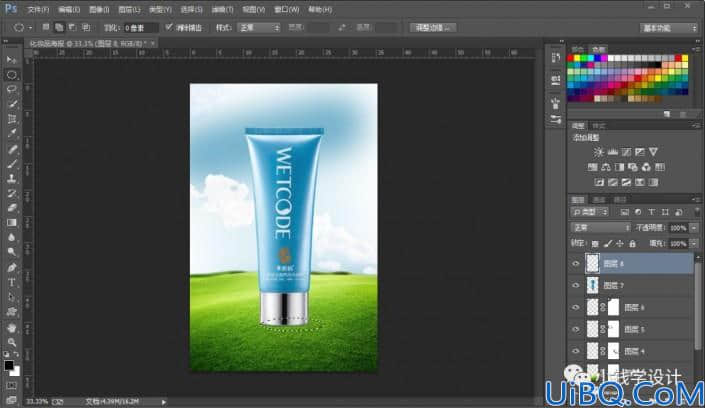Select the Healing Brush tool
The height and width of the screenshot is (408, 705).
coord(12,149)
